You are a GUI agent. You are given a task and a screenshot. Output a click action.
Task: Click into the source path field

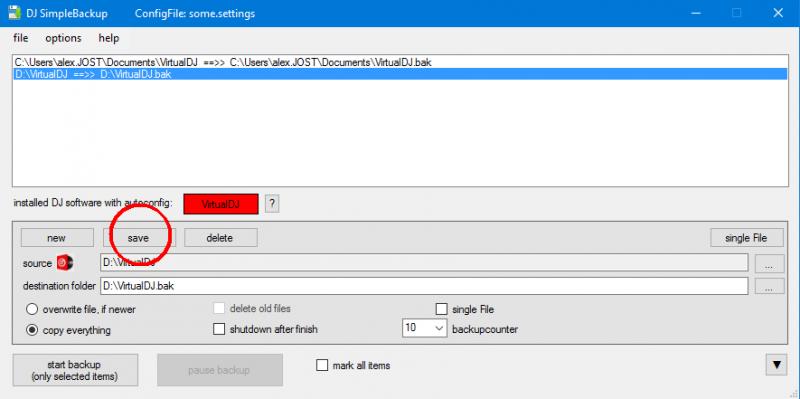(x=424, y=263)
